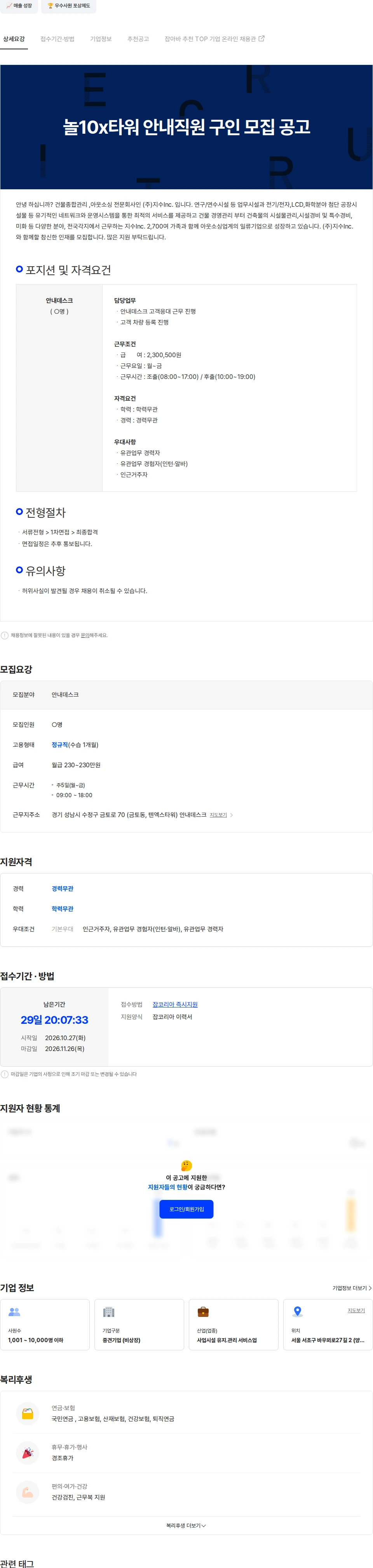This screenshot has height=1568, width=373.
Task: Click the 학력무관 value under 지원자격
Action: click(63, 909)
